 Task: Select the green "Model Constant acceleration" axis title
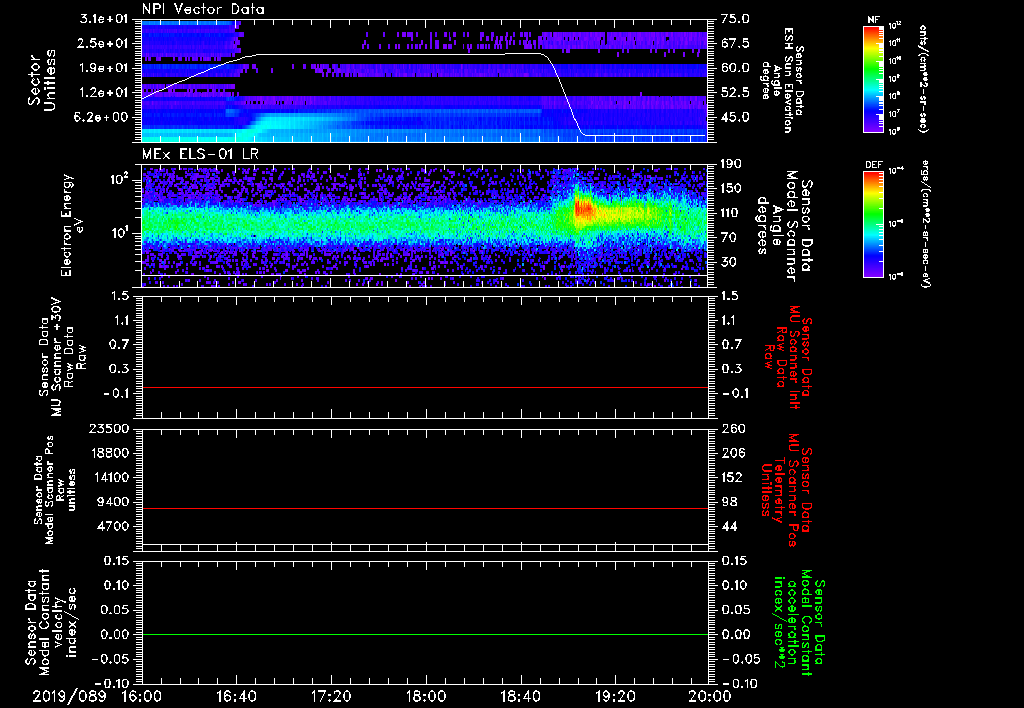point(800,623)
